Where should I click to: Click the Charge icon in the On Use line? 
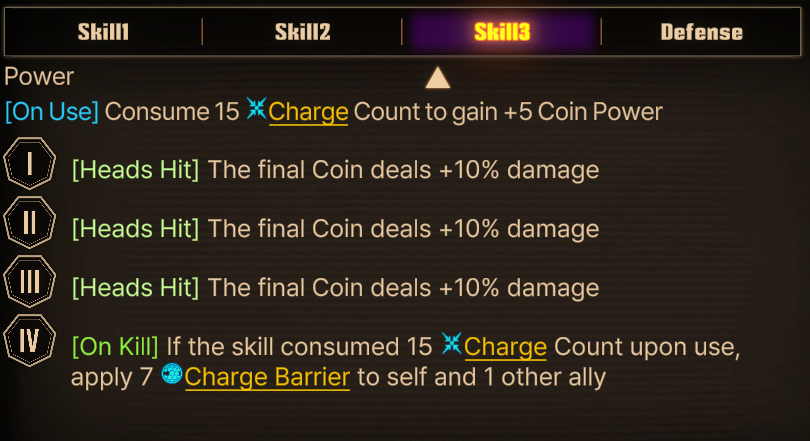tap(256, 111)
